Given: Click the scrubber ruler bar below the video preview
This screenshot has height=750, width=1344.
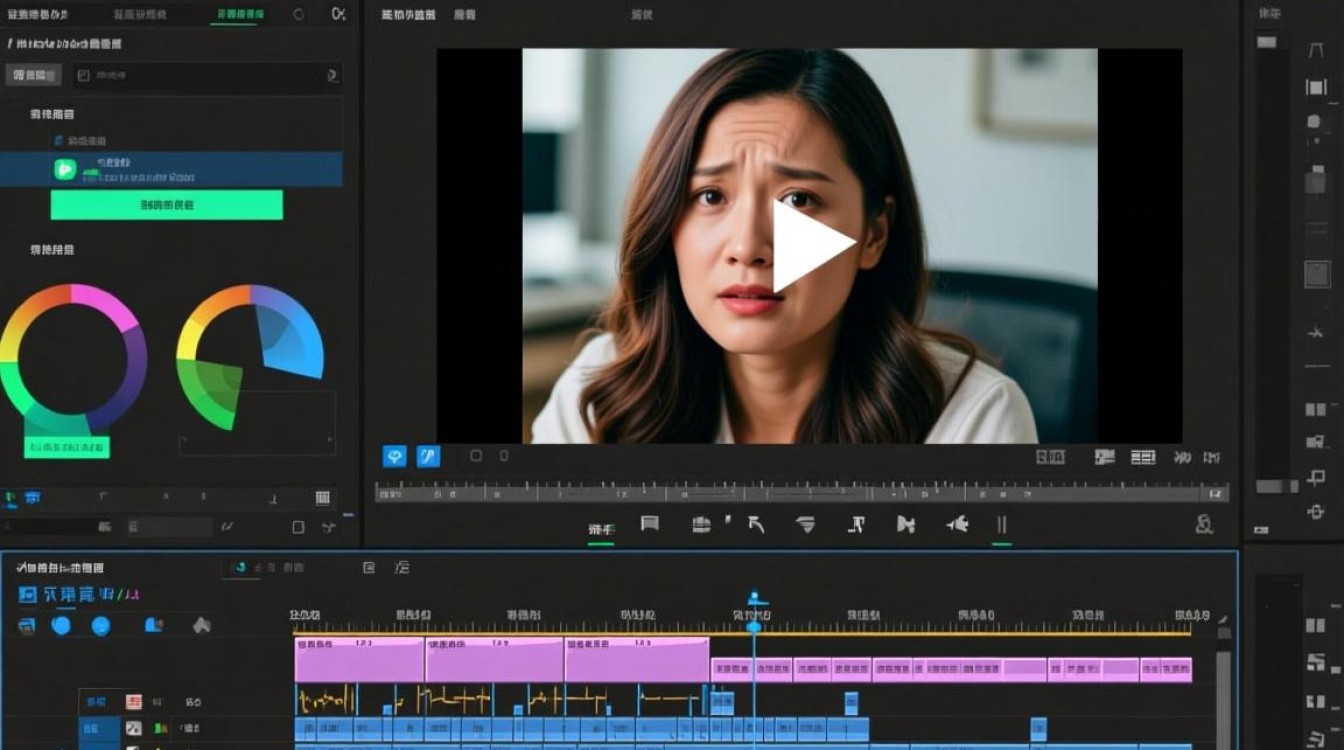Looking at the screenshot, I should (800, 493).
